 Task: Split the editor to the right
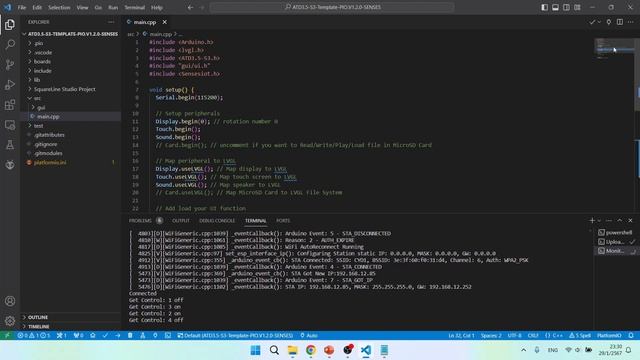click(620, 22)
